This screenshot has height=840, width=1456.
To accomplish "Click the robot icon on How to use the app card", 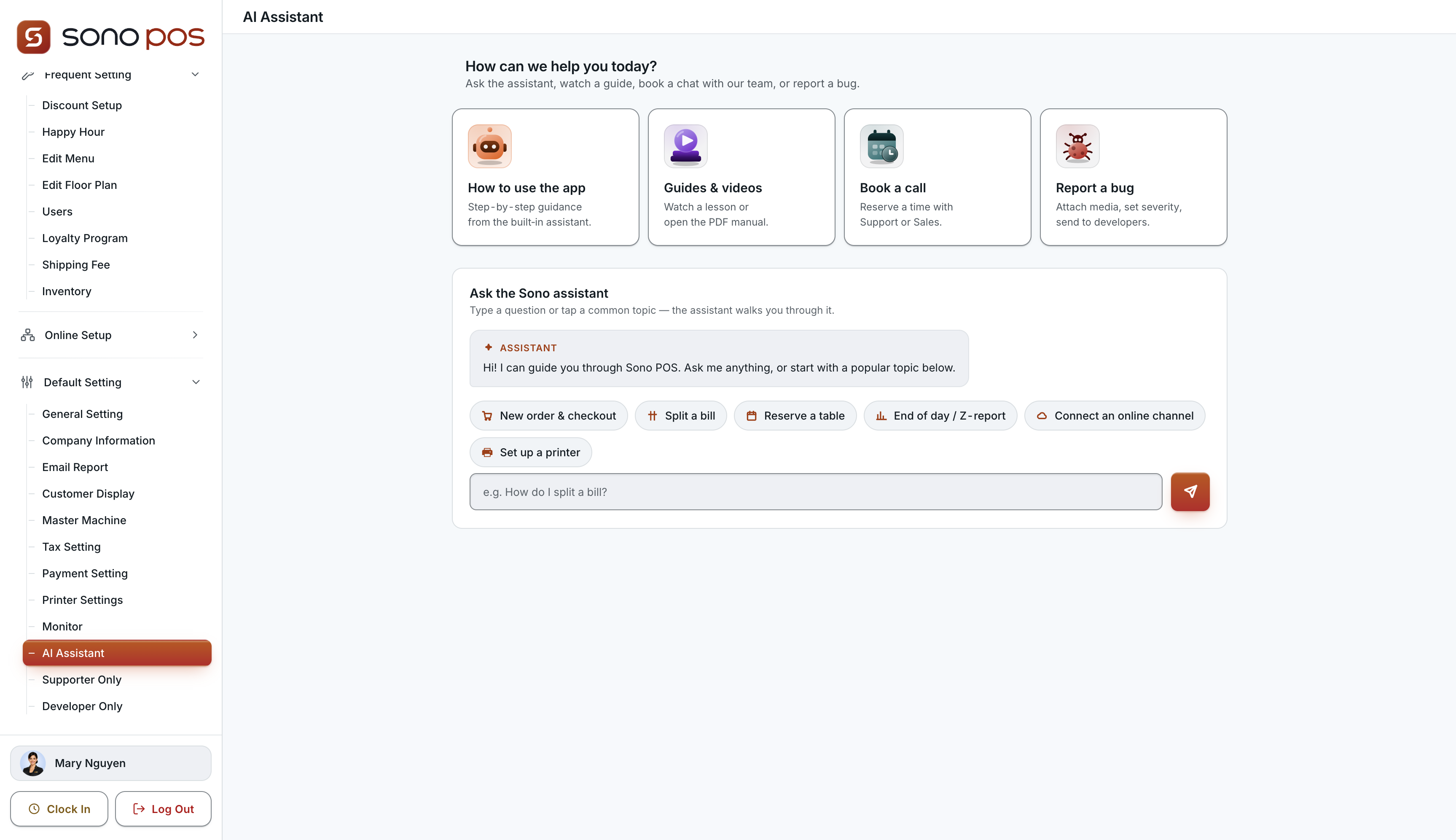I will pos(489,146).
